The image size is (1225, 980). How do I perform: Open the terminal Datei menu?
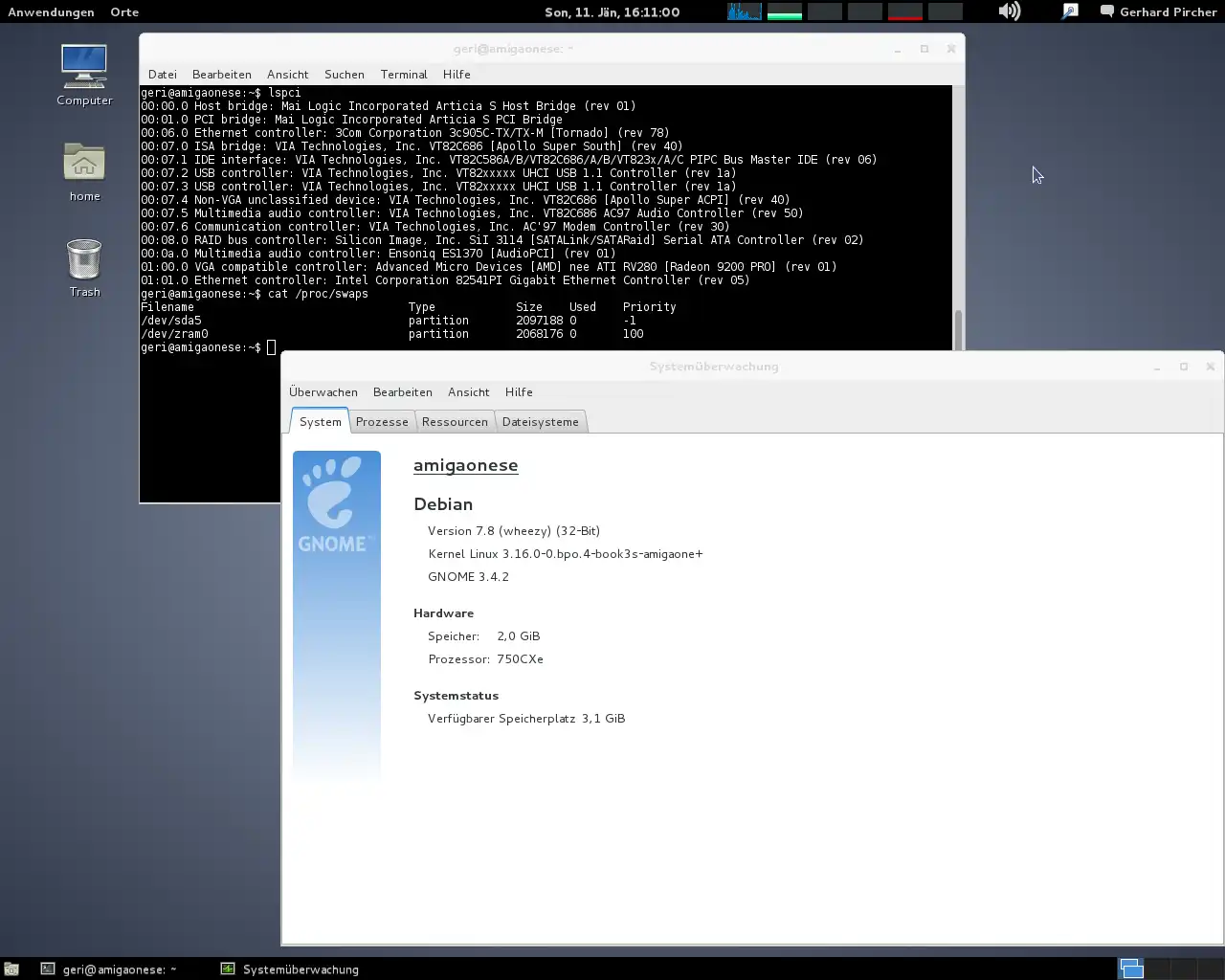click(163, 74)
